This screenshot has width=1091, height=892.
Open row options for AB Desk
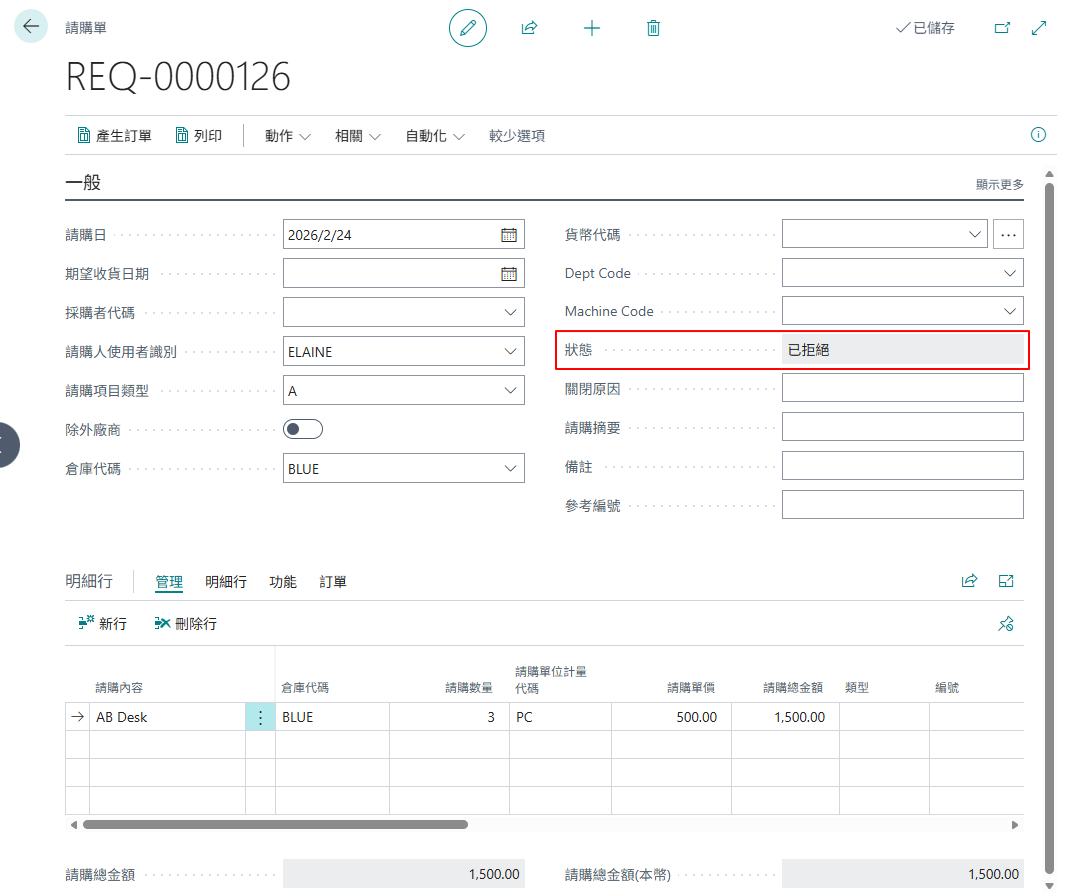click(260, 717)
